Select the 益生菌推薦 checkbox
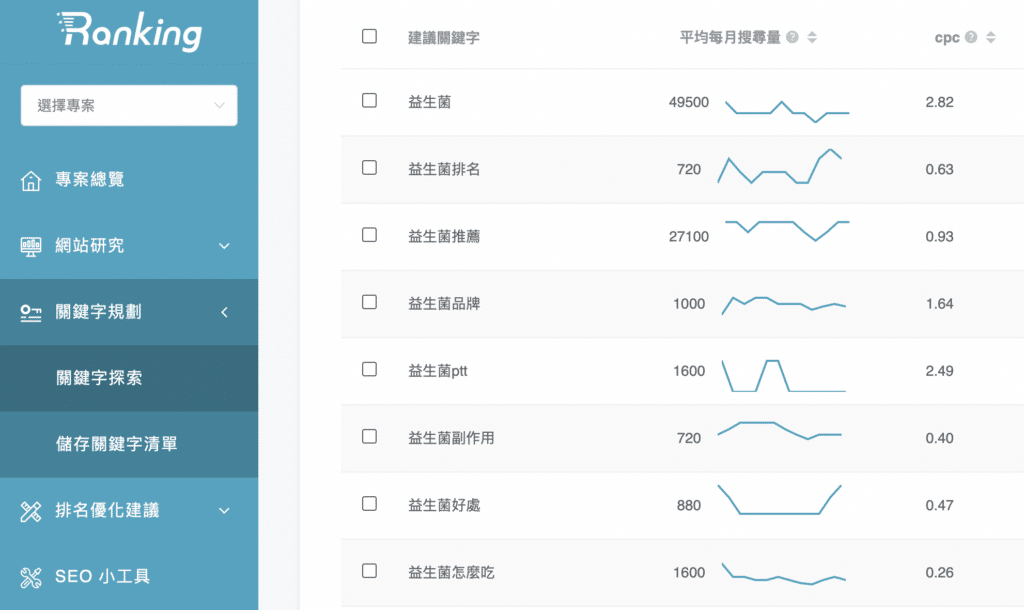The height and width of the screenshot is (610, 1024). (369, 234)
